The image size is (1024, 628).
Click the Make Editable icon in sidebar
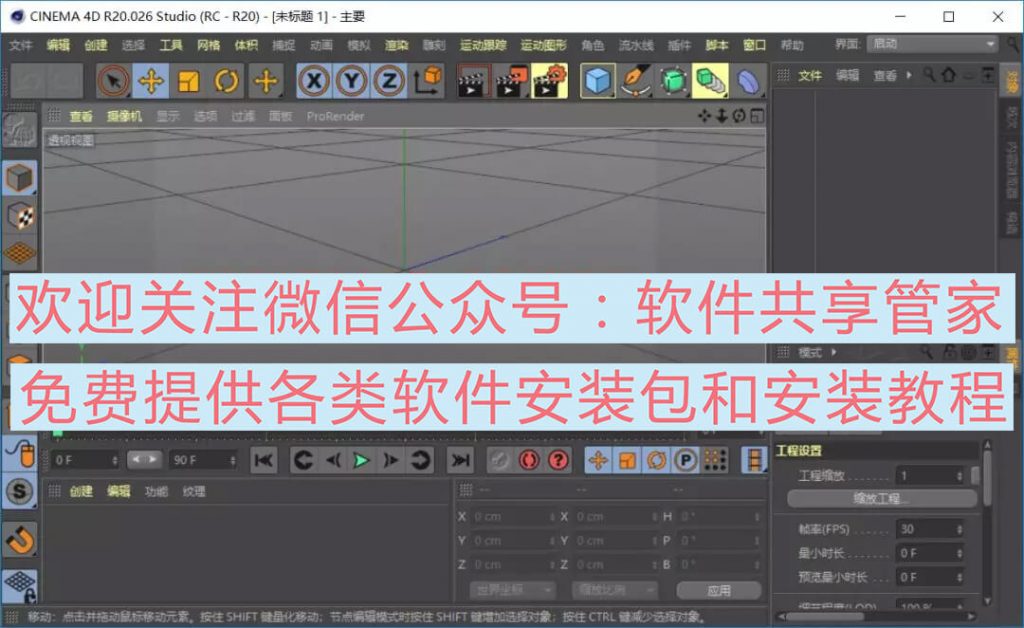[x=20, y=131]
